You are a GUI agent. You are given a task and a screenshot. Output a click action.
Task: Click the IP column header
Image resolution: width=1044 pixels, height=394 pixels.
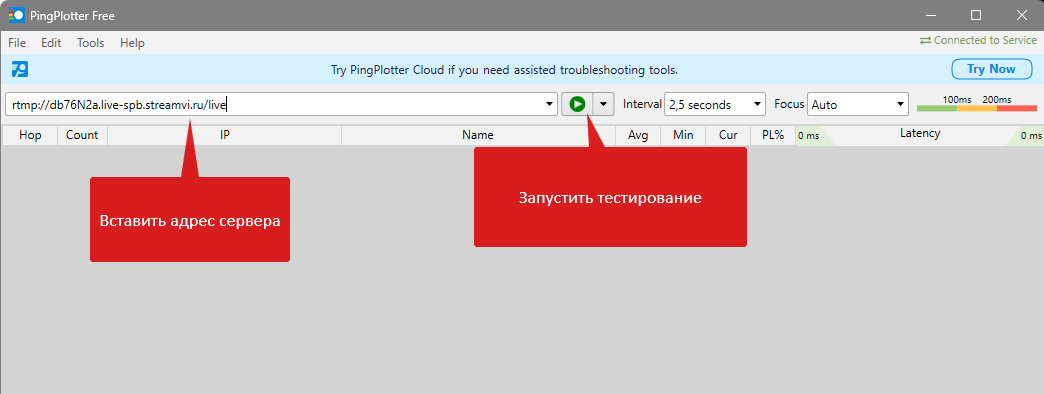click(x=224, y=135)
